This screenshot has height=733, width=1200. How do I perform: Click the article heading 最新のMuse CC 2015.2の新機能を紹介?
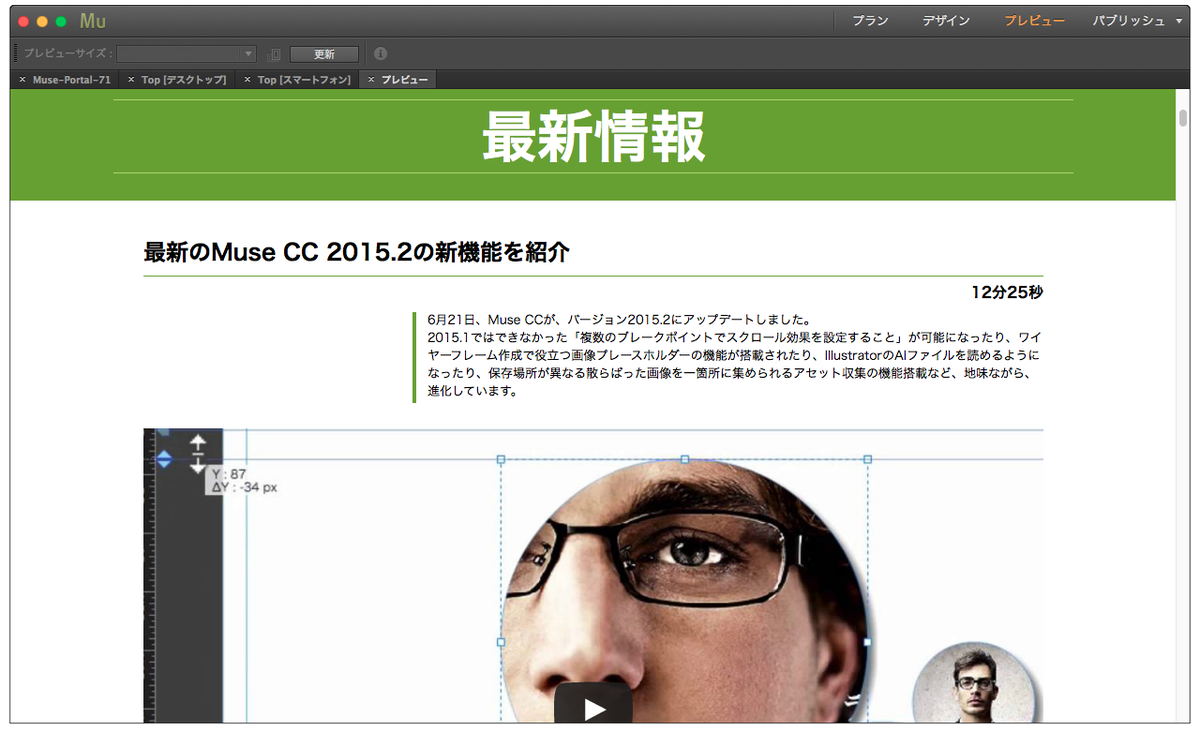click(x=356, y=252)
